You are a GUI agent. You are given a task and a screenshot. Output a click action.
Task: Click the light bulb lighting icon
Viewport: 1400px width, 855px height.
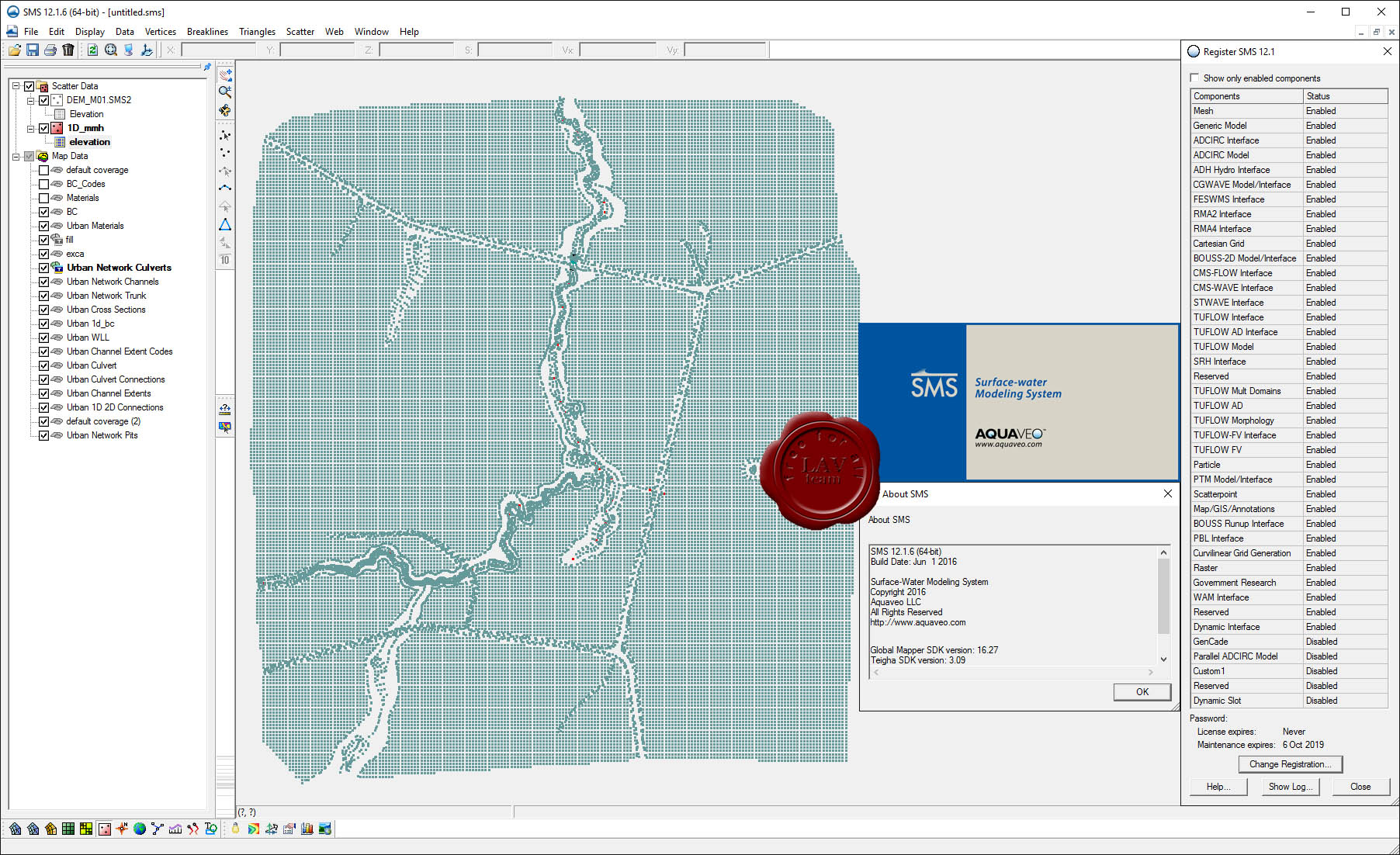coord(236,829)
